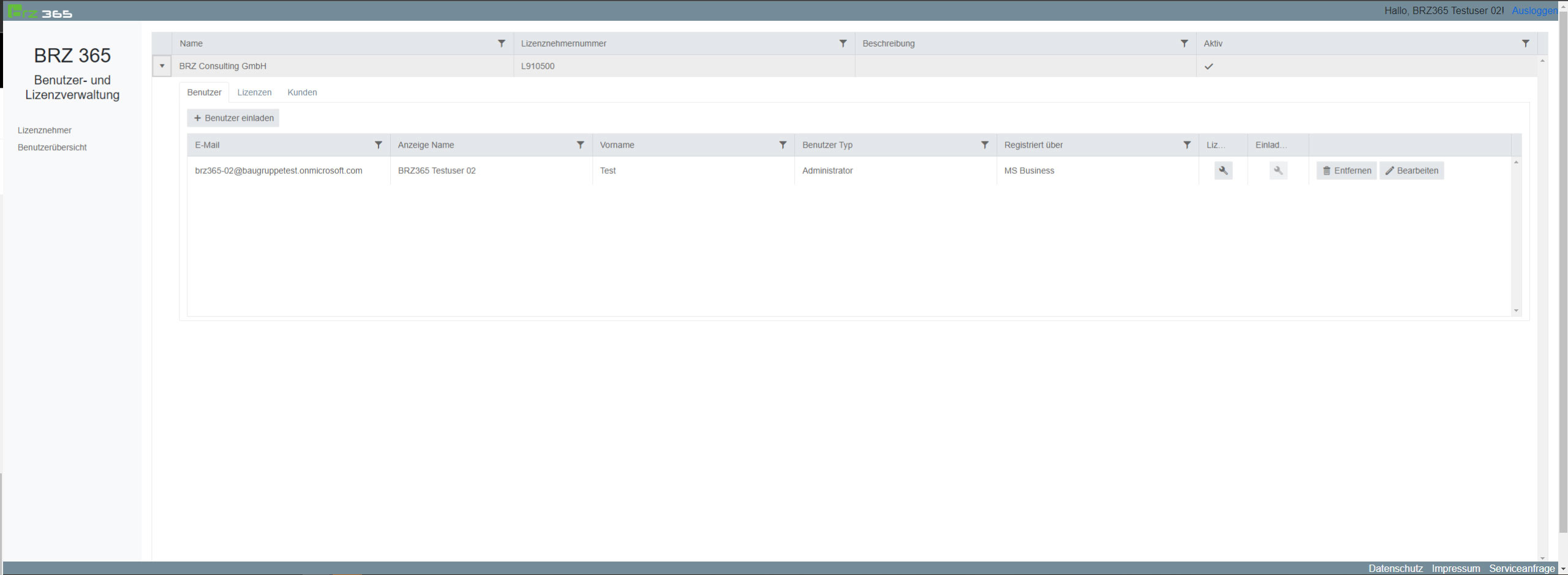This screenshot has width=1568, height=575.
Task: Click the Benutzer einladen button
Action: pyautogui.click(x=233, y=118)
